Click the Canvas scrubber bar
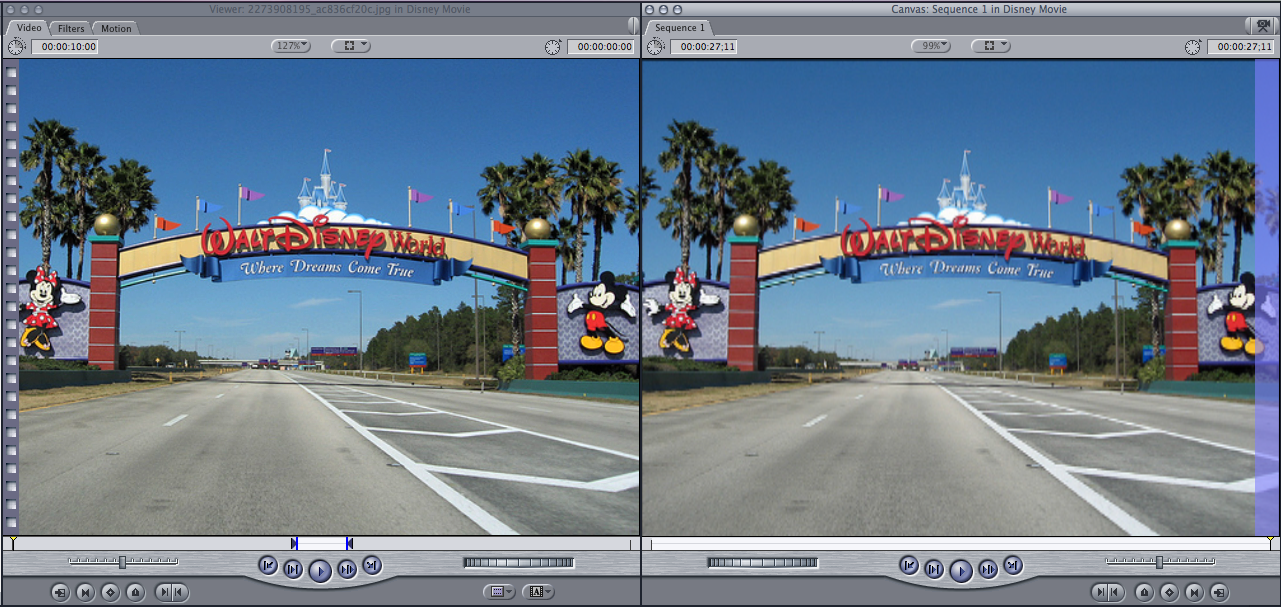Viewport: 1281px width, 607px height. tap(961, 544)
